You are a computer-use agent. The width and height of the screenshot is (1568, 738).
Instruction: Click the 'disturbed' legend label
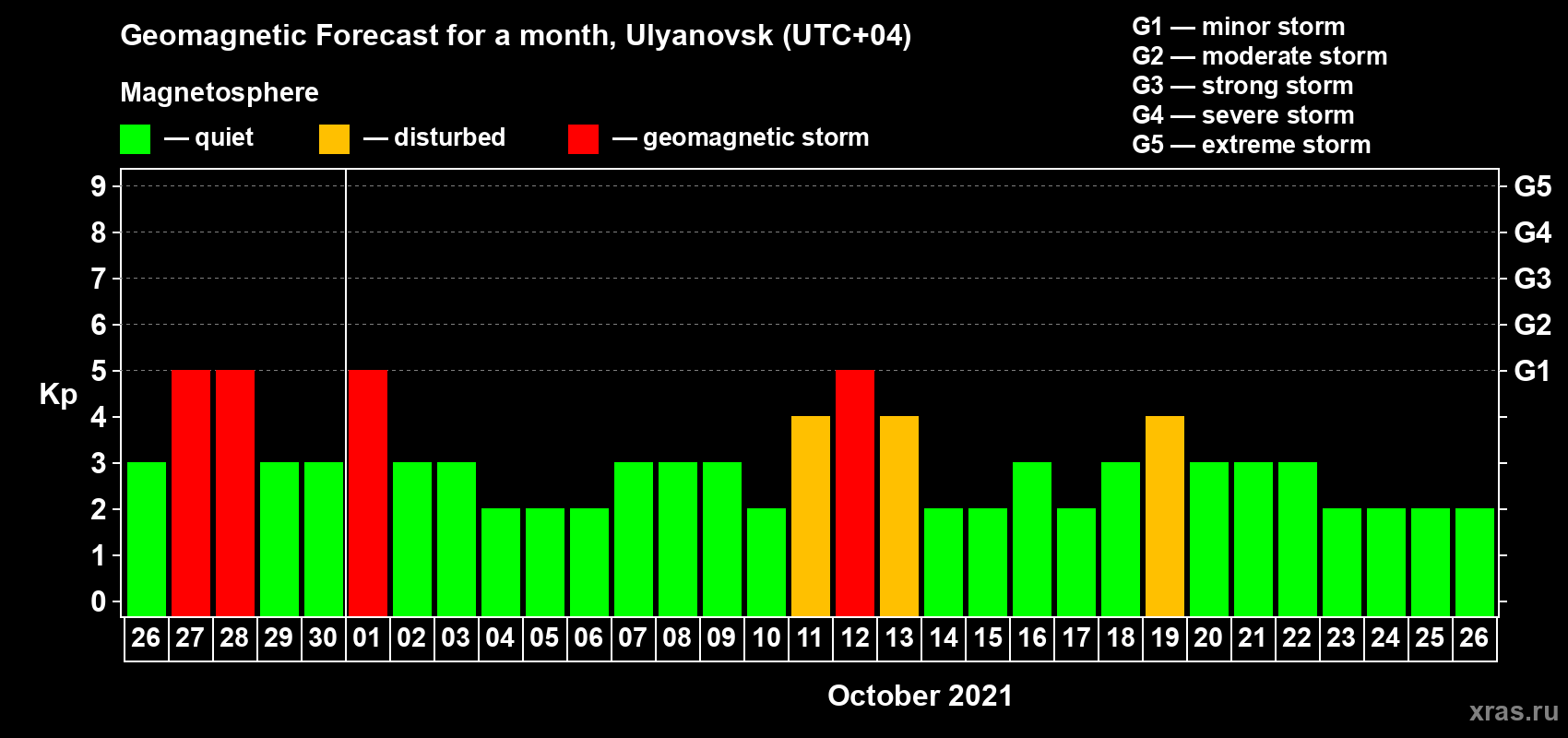coord(449,137)
